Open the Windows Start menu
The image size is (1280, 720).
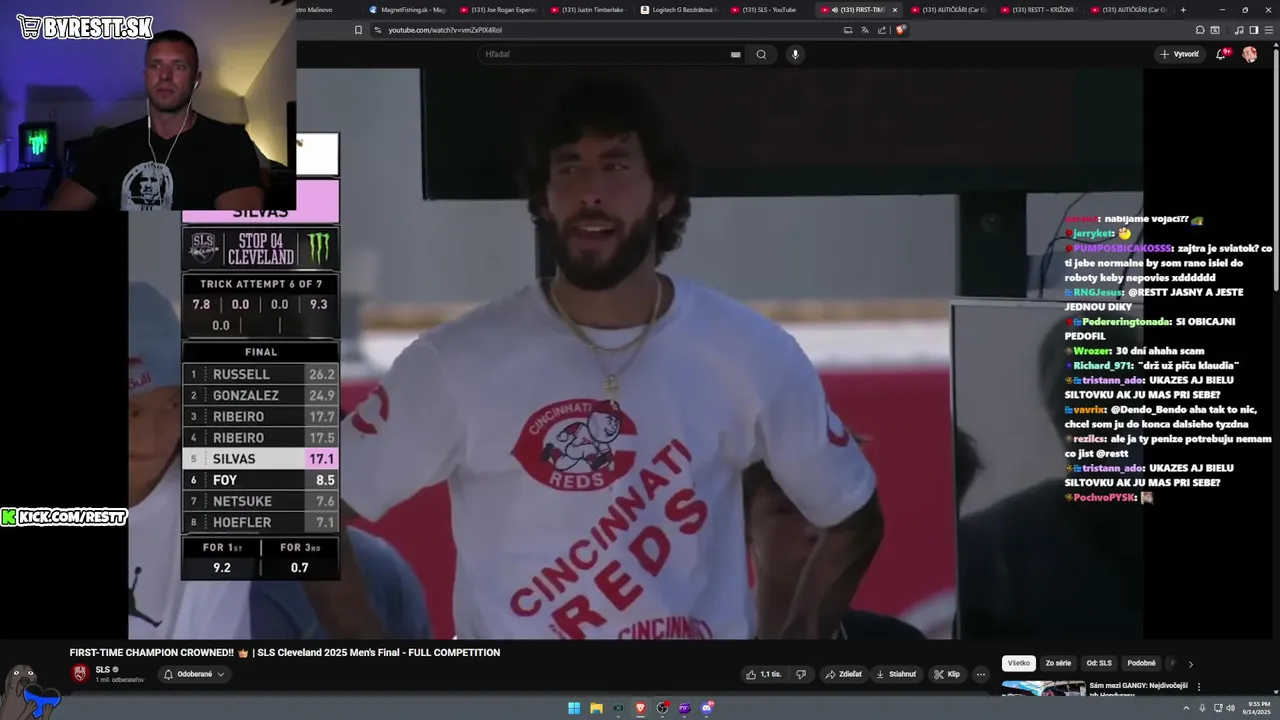(574, 708)
